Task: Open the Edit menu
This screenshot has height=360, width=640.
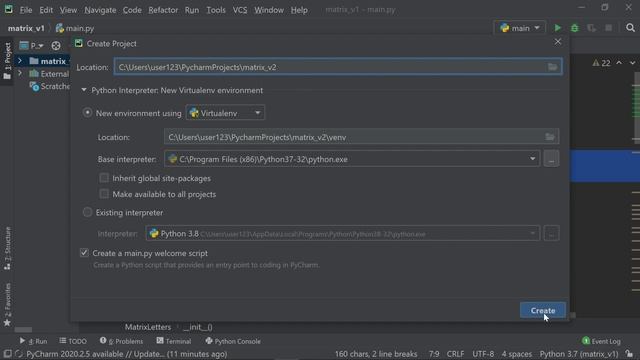Action: pos(46,10)
